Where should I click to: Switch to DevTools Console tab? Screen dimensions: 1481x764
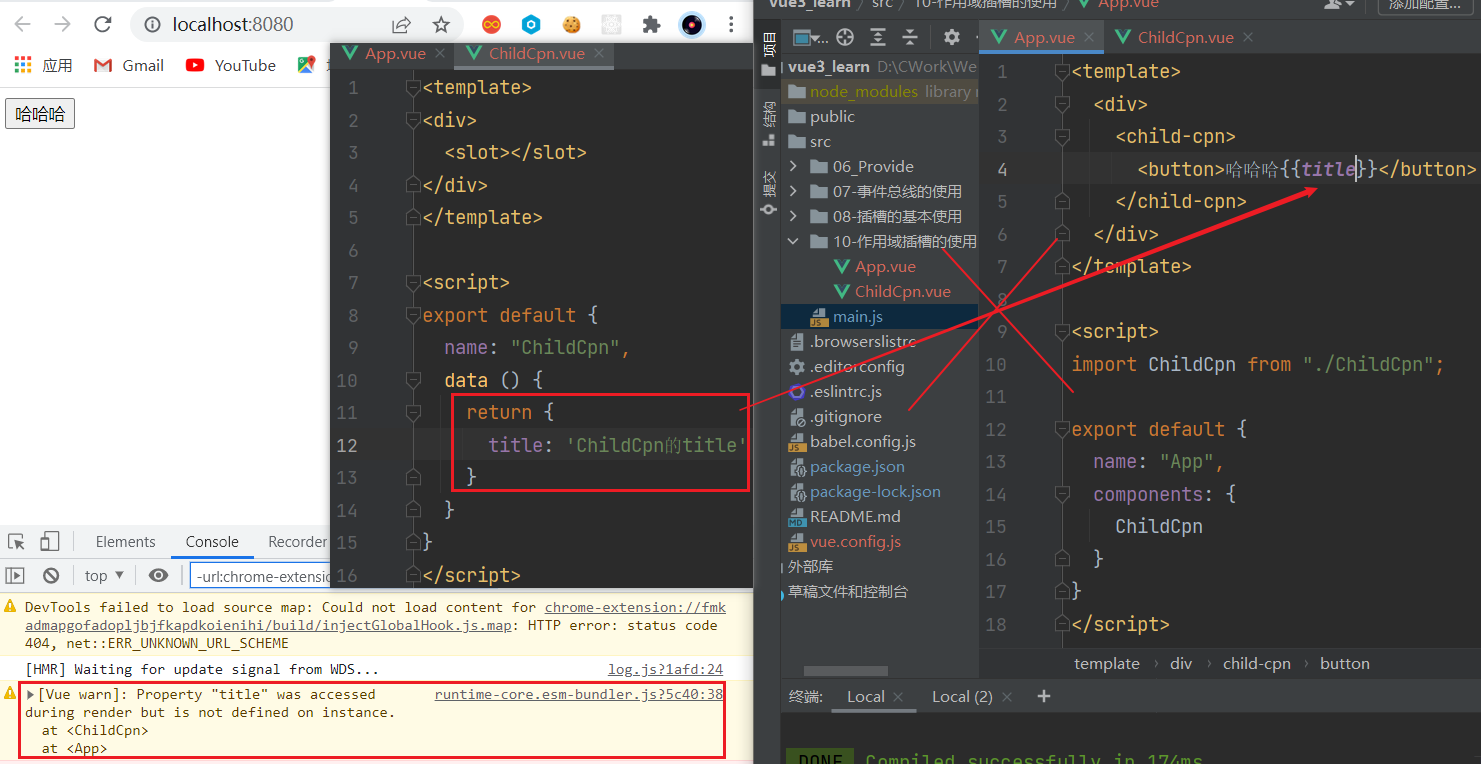click(212, 542)
